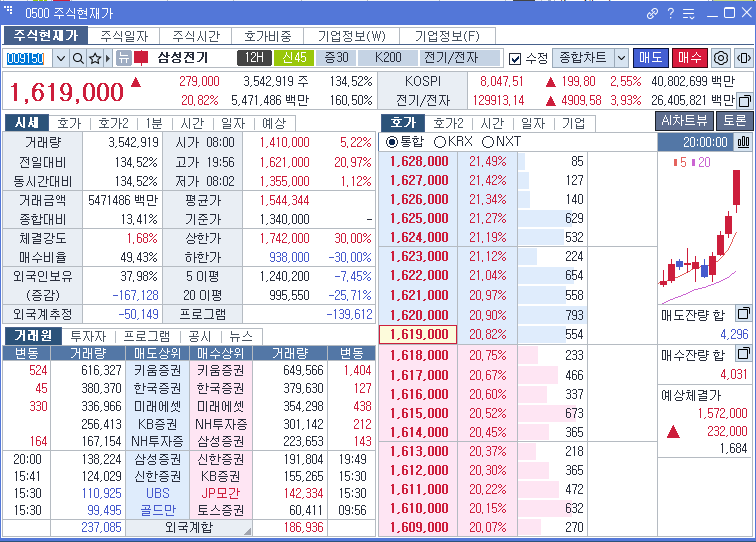Click the UBS entry in 매도상위
Image resolution: width=756 pixels, height=542 pixels.
(x=158, y=493)
